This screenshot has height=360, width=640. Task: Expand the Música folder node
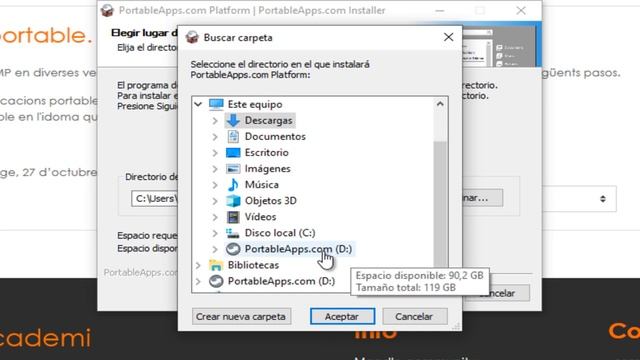tap(215, 185)
